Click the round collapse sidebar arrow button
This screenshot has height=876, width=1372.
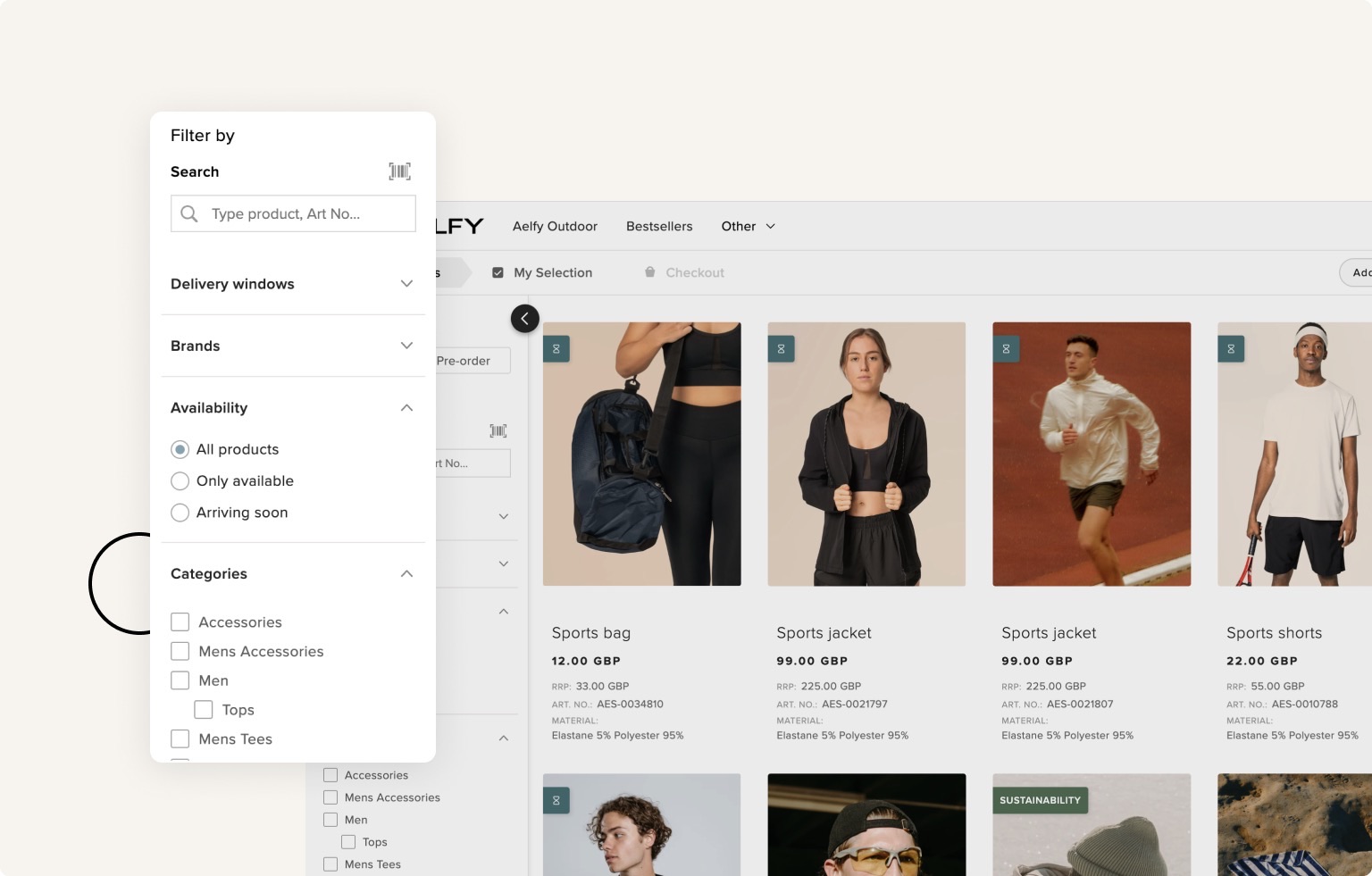click(x=524, y=319)
